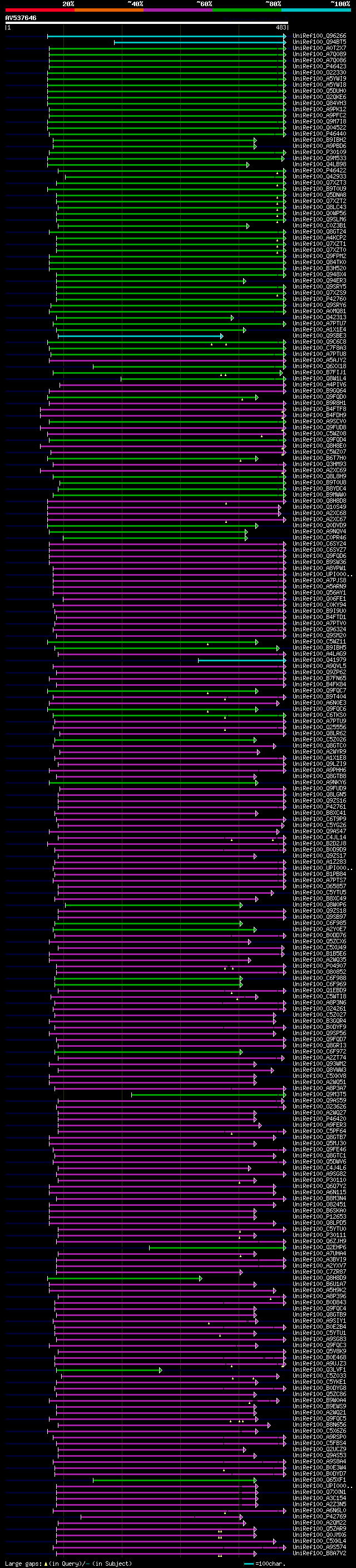Screen dimensions: 356x1568
Task: Click hit UniRef100_P30109
Action: (319, 152)
